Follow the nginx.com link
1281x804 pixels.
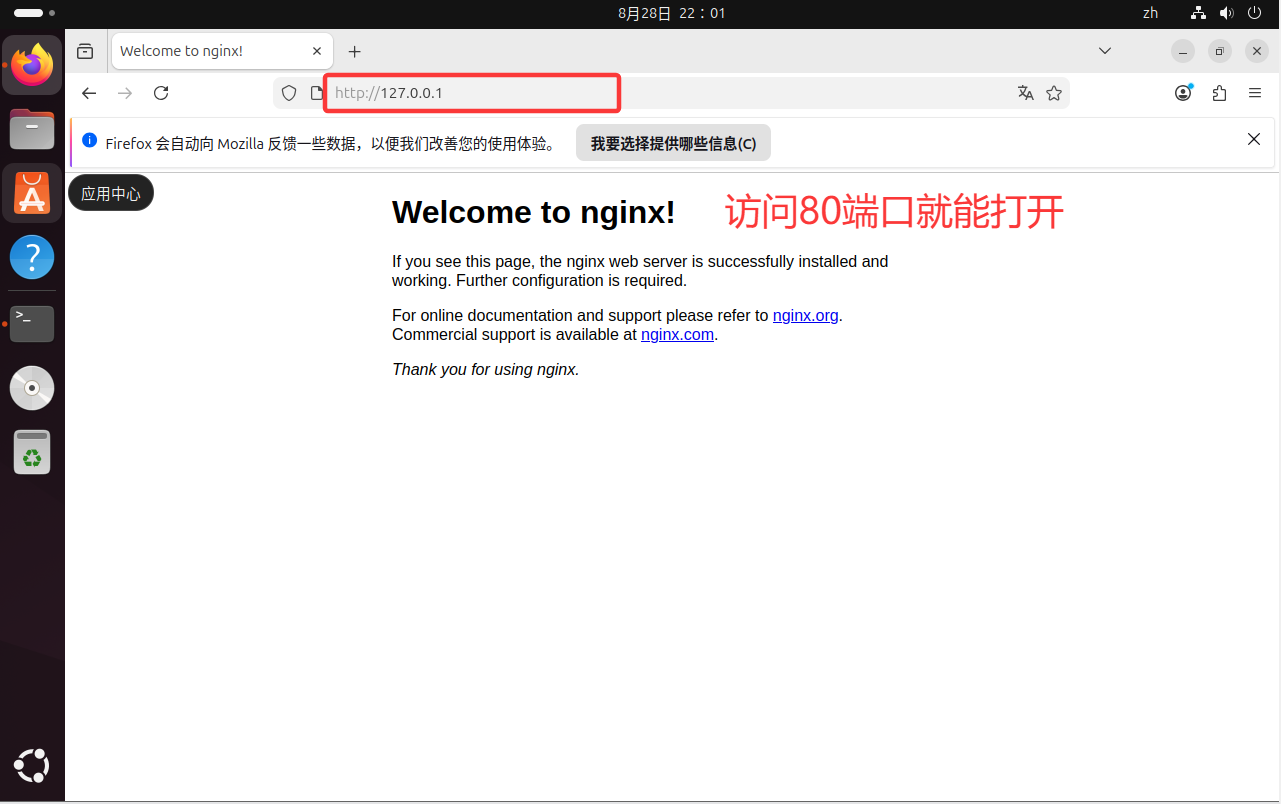point(677,335)
